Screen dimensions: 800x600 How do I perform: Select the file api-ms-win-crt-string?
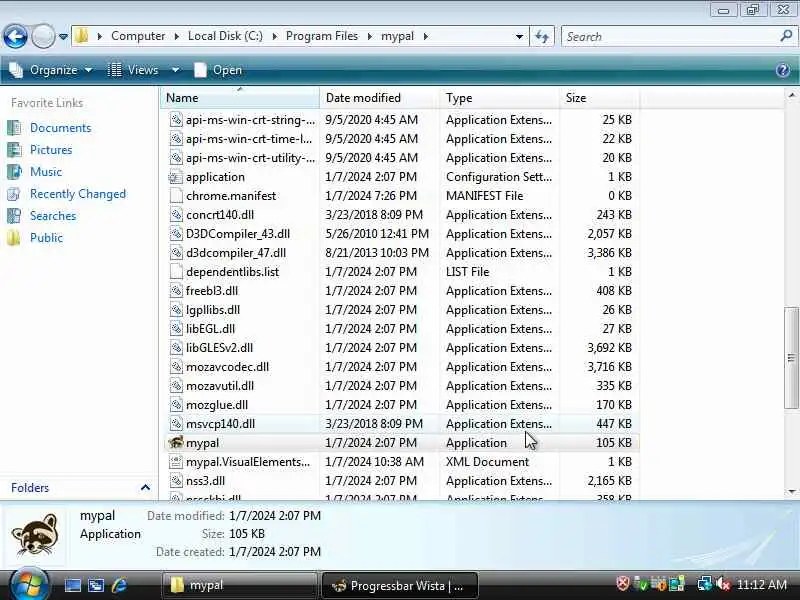(250, 120)
